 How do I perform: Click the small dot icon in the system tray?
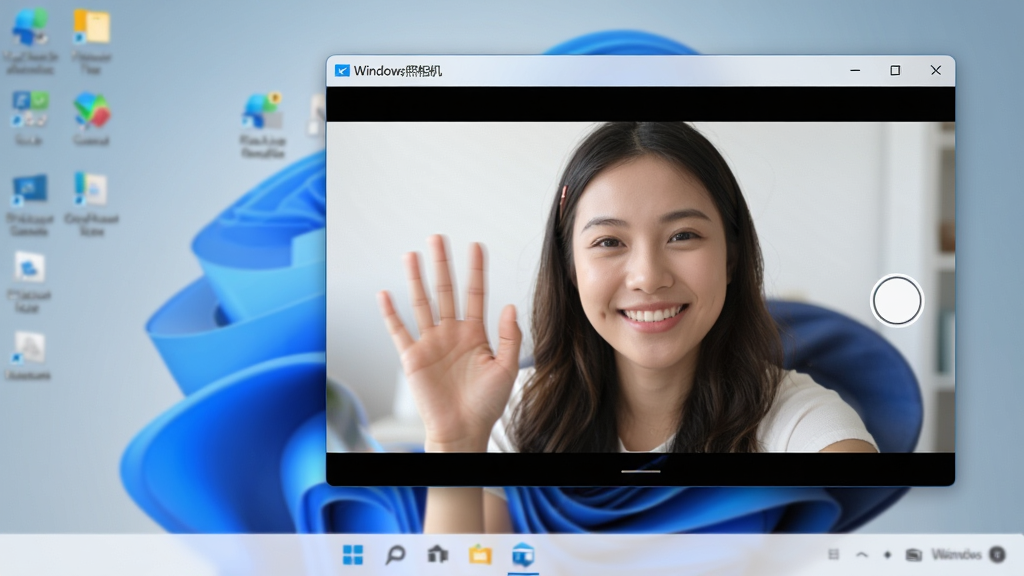coord(887,555)
